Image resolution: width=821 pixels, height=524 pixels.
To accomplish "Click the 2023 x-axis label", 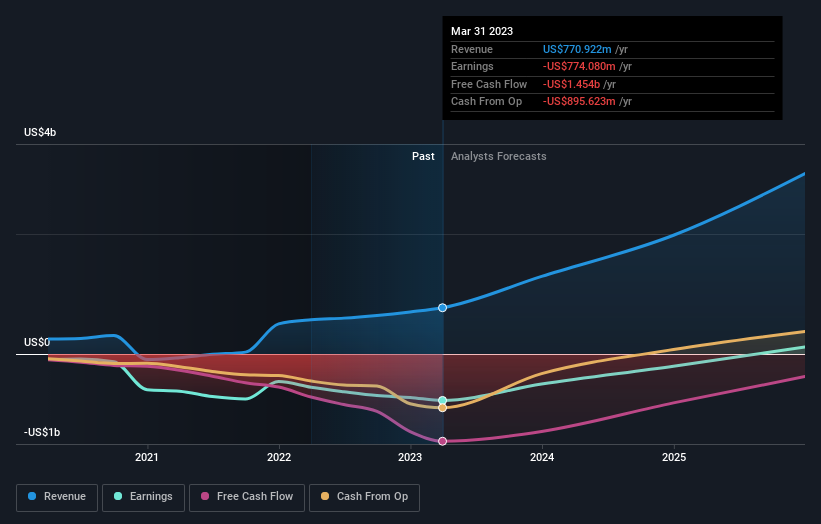I will click(409, 457).
